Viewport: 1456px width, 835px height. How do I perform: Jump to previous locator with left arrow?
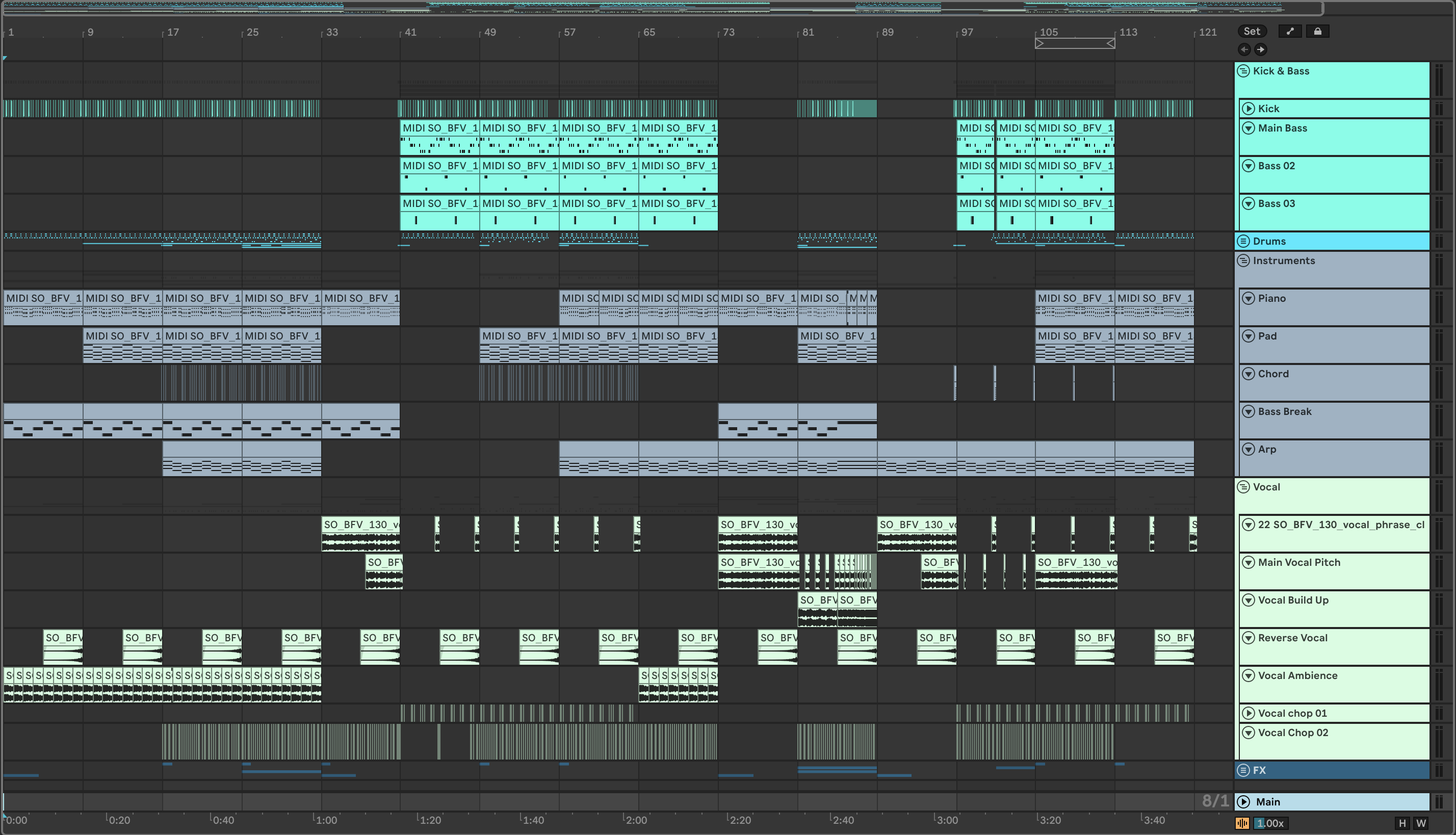(1244, 49)
